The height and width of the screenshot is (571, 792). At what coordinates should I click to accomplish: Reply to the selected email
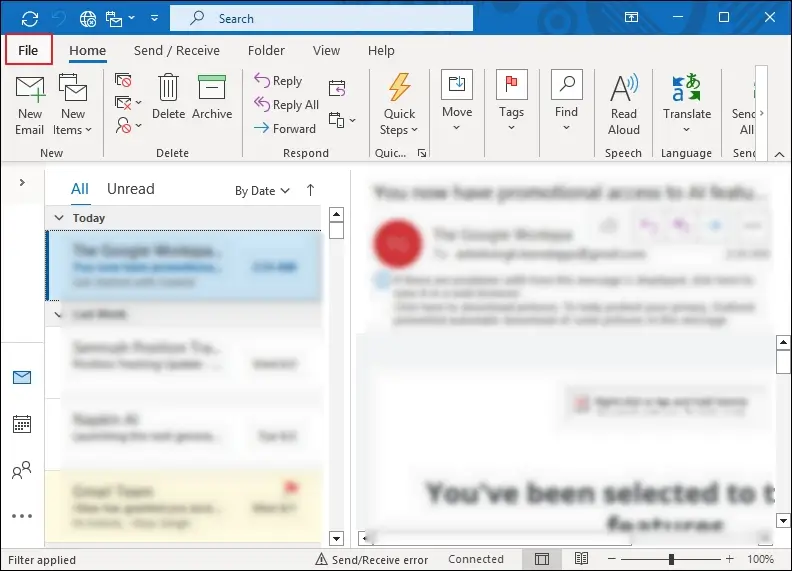(278, 80)
